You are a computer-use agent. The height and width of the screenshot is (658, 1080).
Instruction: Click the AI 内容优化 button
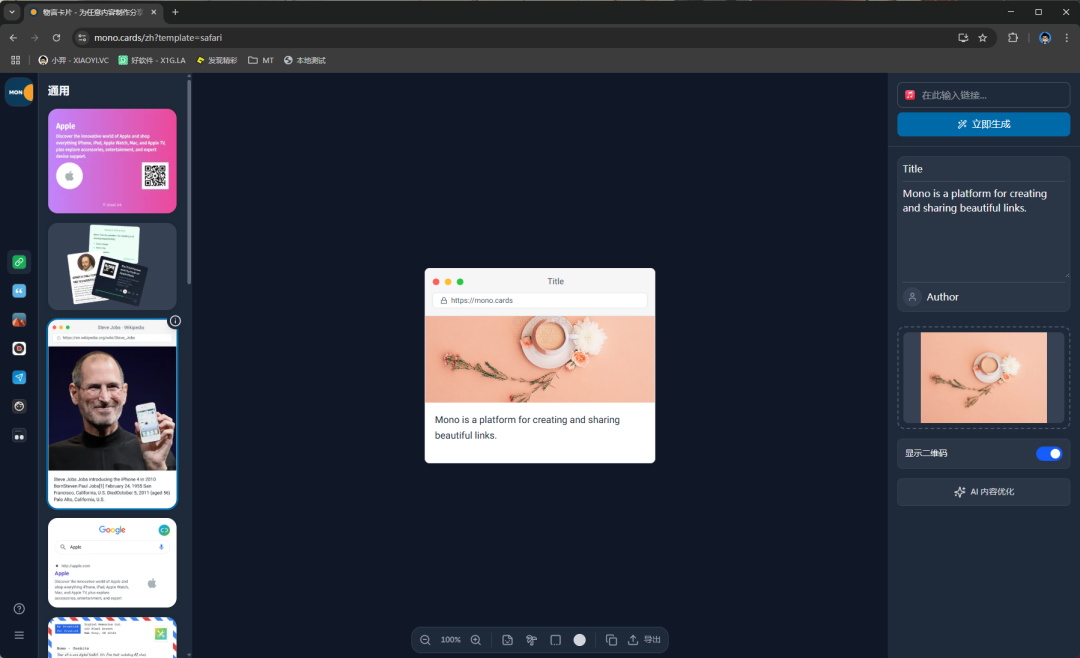(984, 492)
